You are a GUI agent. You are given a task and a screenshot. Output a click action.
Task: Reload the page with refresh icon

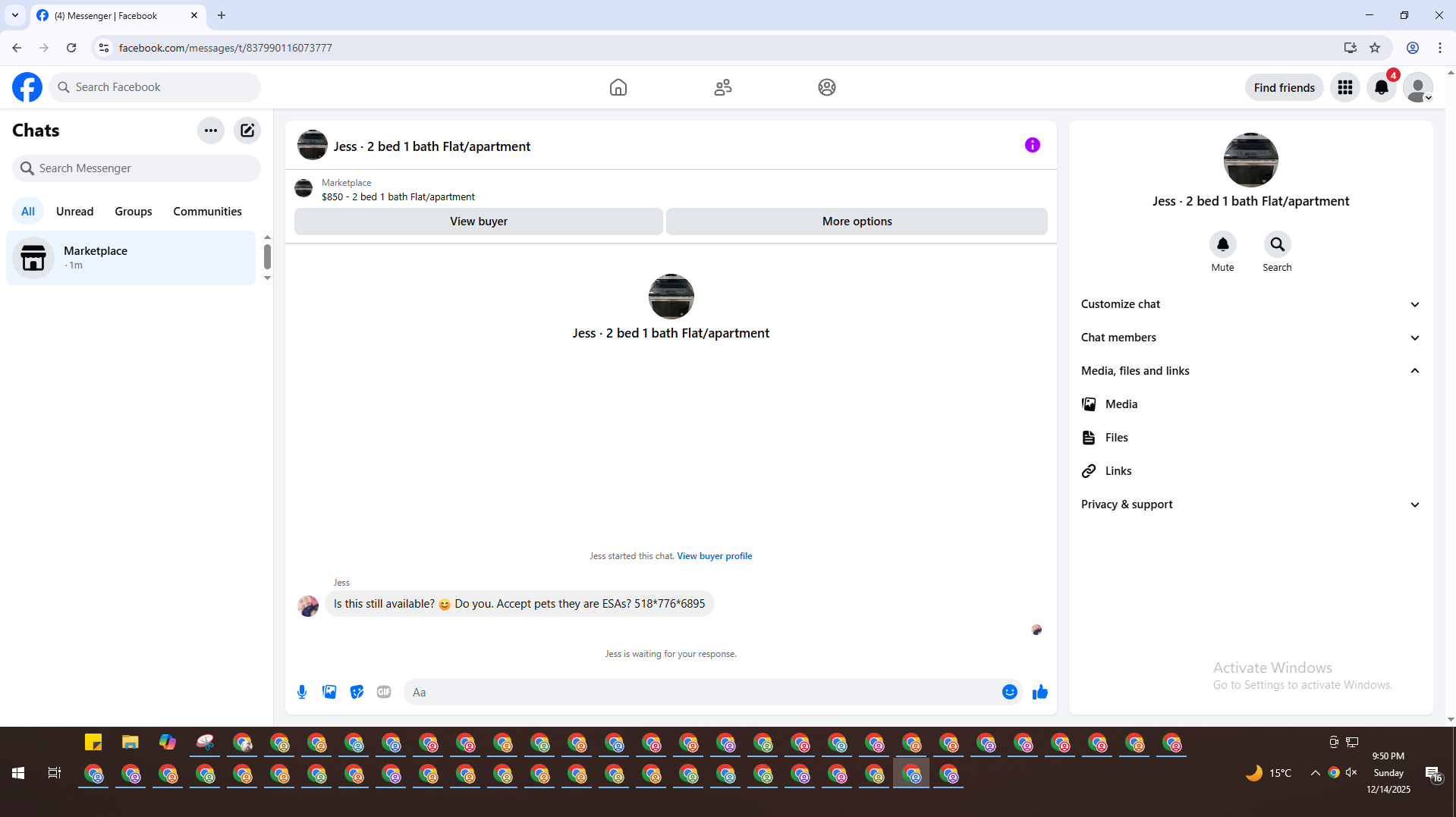click(71, 48)
